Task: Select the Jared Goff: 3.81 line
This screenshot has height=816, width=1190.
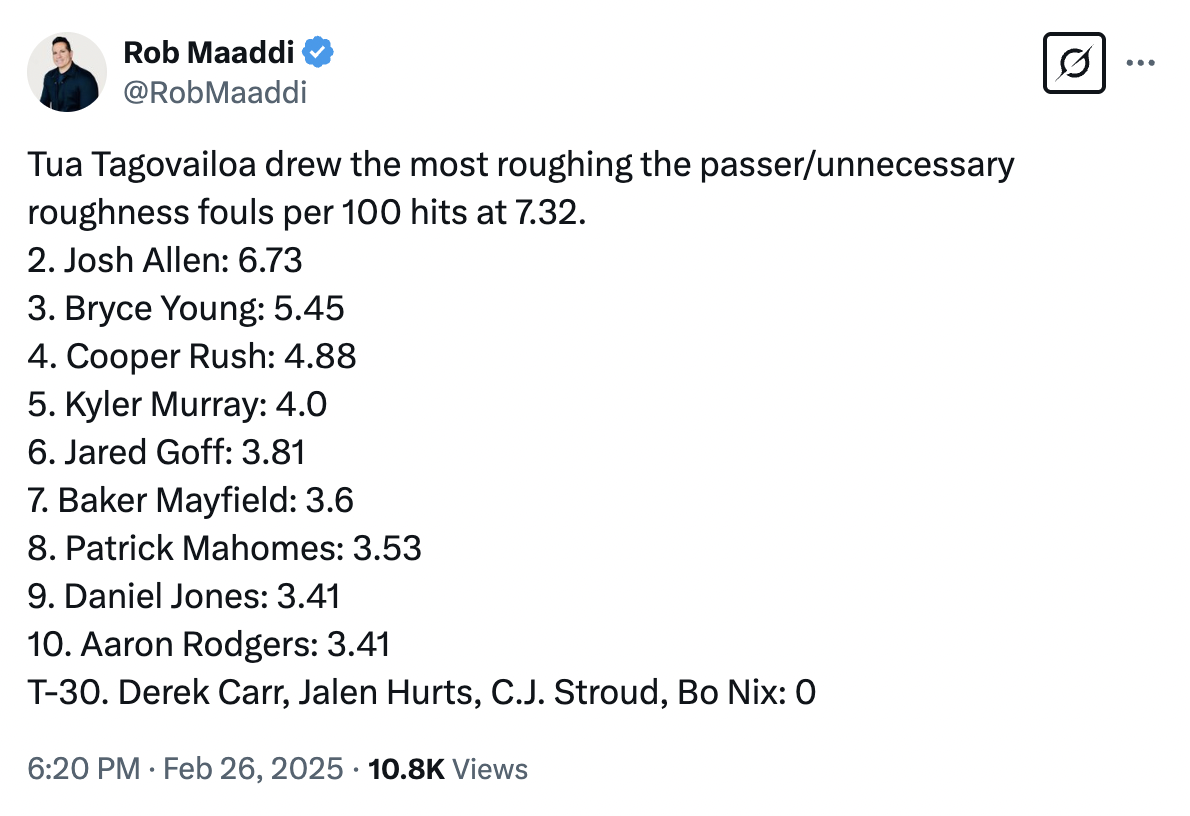Action: pyautogui.click(x=166, y=452)
